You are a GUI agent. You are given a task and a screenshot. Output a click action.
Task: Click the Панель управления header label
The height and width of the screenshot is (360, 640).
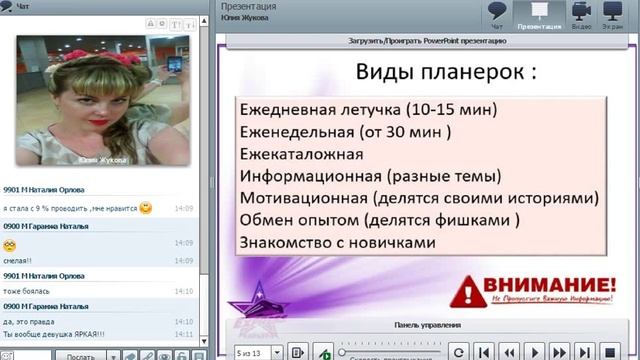pyautogui.click(x=427, y=325)
